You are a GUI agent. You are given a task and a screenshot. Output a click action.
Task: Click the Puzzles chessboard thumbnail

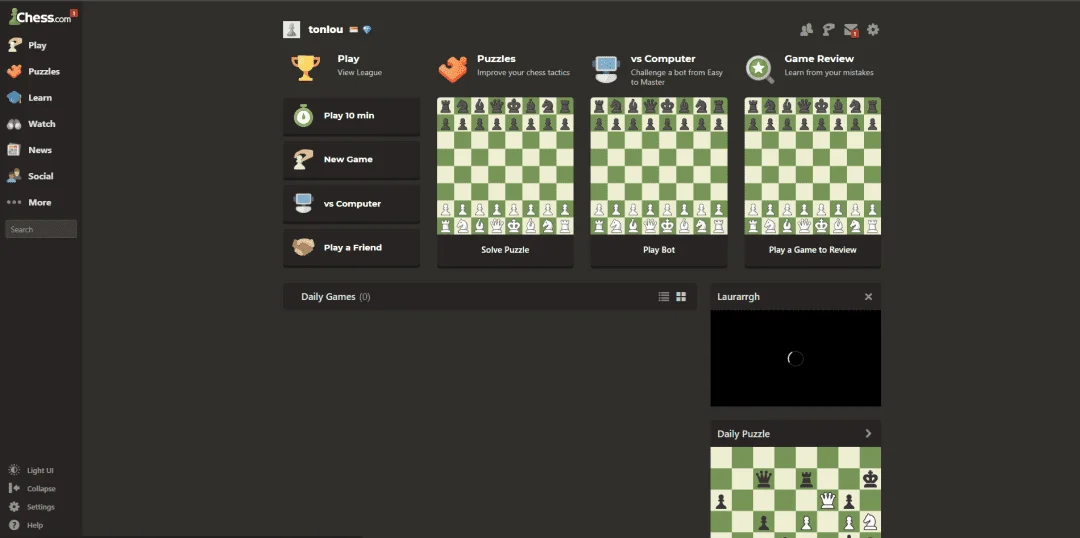pyautogui.click(x=505, y=166)
